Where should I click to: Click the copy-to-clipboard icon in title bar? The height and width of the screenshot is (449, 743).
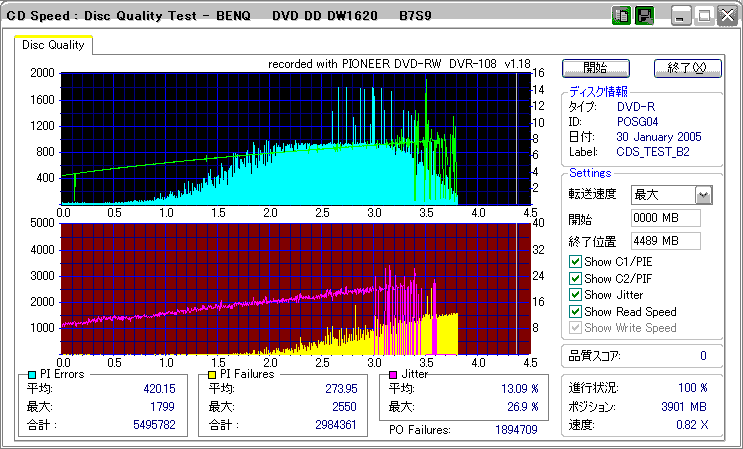click(x=621, y=16)
